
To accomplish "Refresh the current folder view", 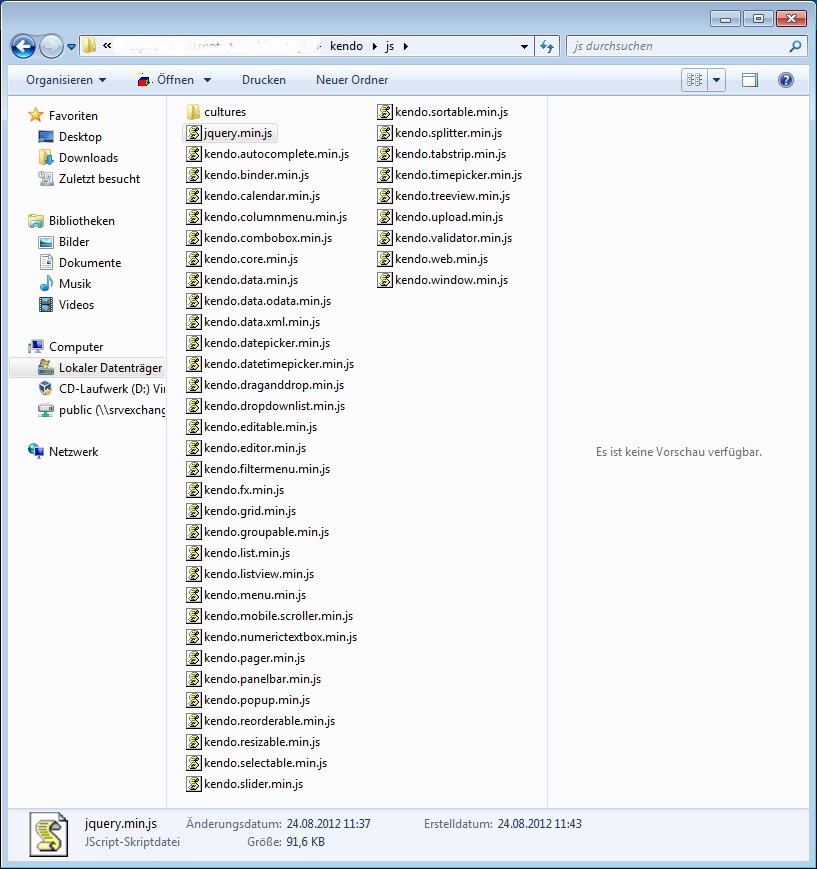I will point(547,47).
